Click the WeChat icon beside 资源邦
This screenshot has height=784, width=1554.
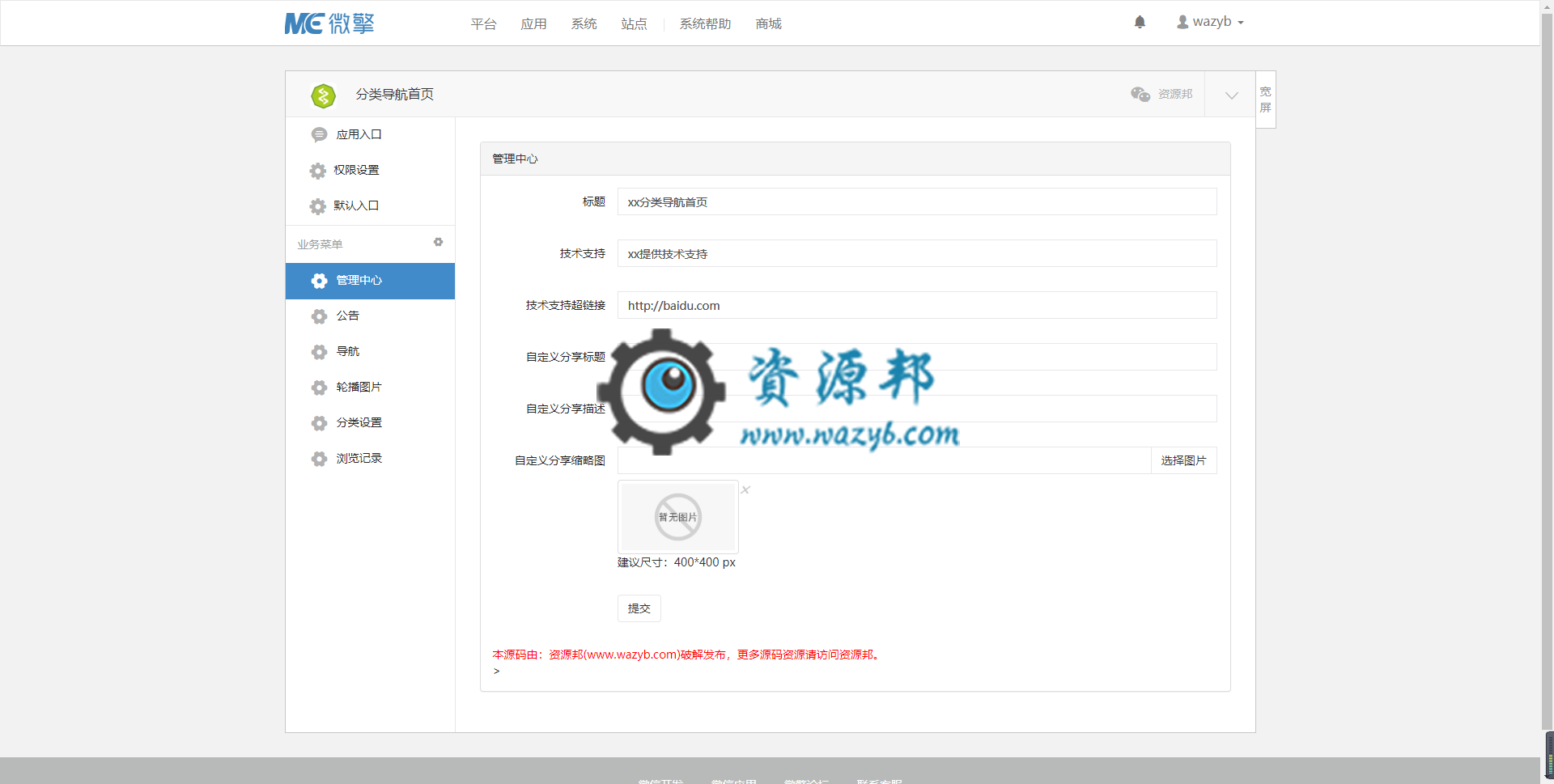point(1140,94)
